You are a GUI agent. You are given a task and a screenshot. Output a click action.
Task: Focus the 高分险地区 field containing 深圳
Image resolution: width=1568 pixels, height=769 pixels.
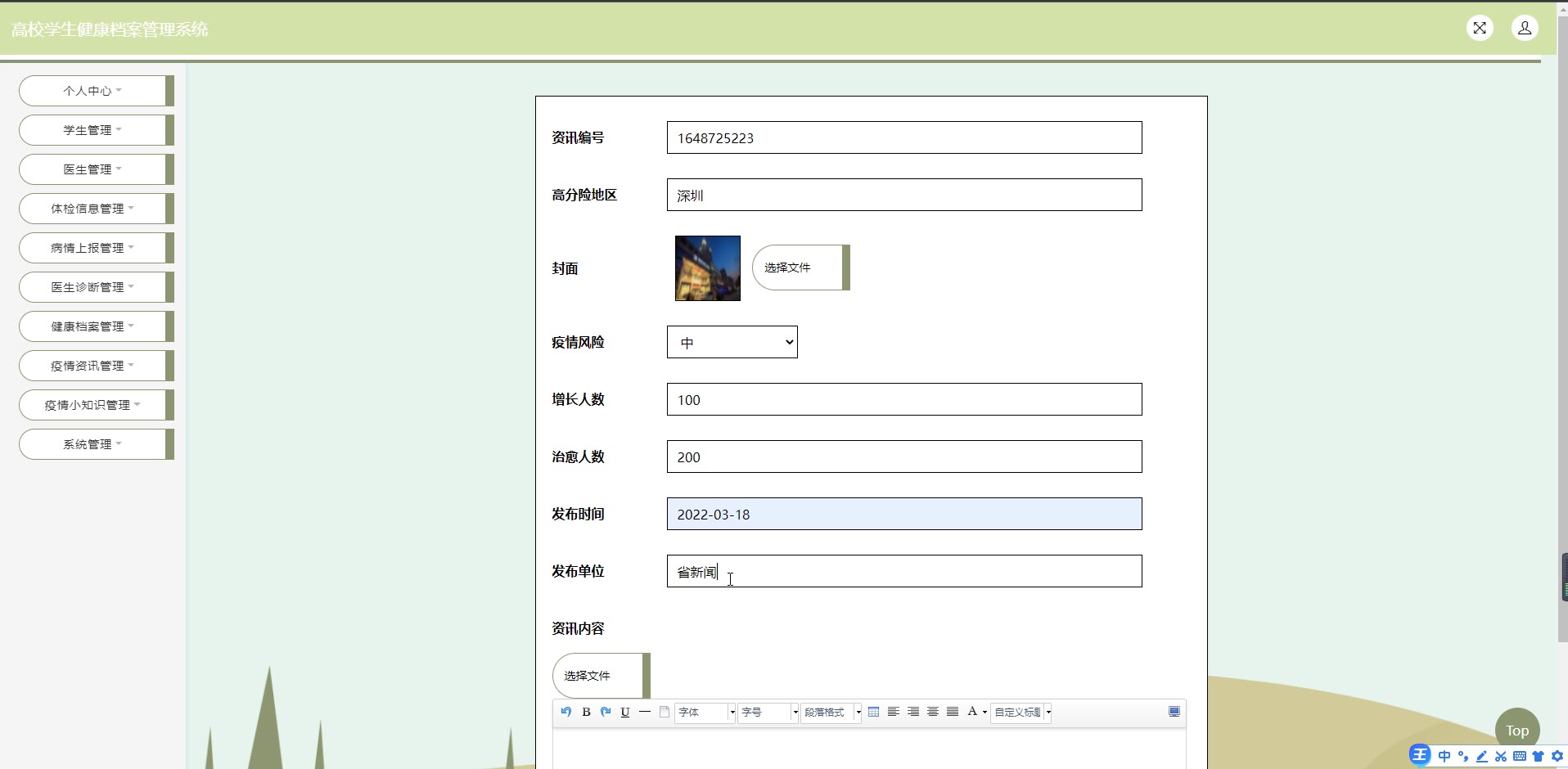click(904, 195)
